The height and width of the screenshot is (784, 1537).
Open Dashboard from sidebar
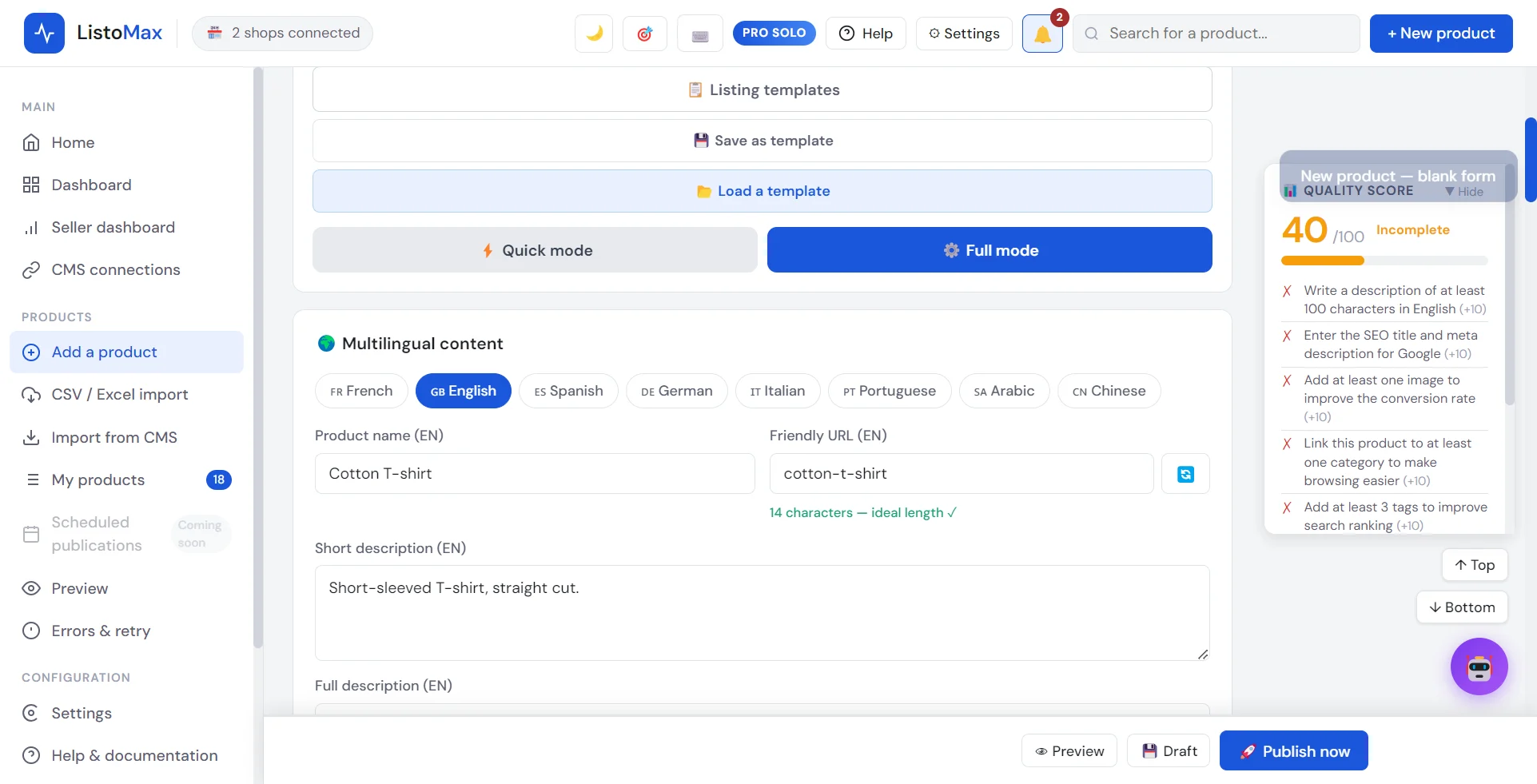pos(126,185)
